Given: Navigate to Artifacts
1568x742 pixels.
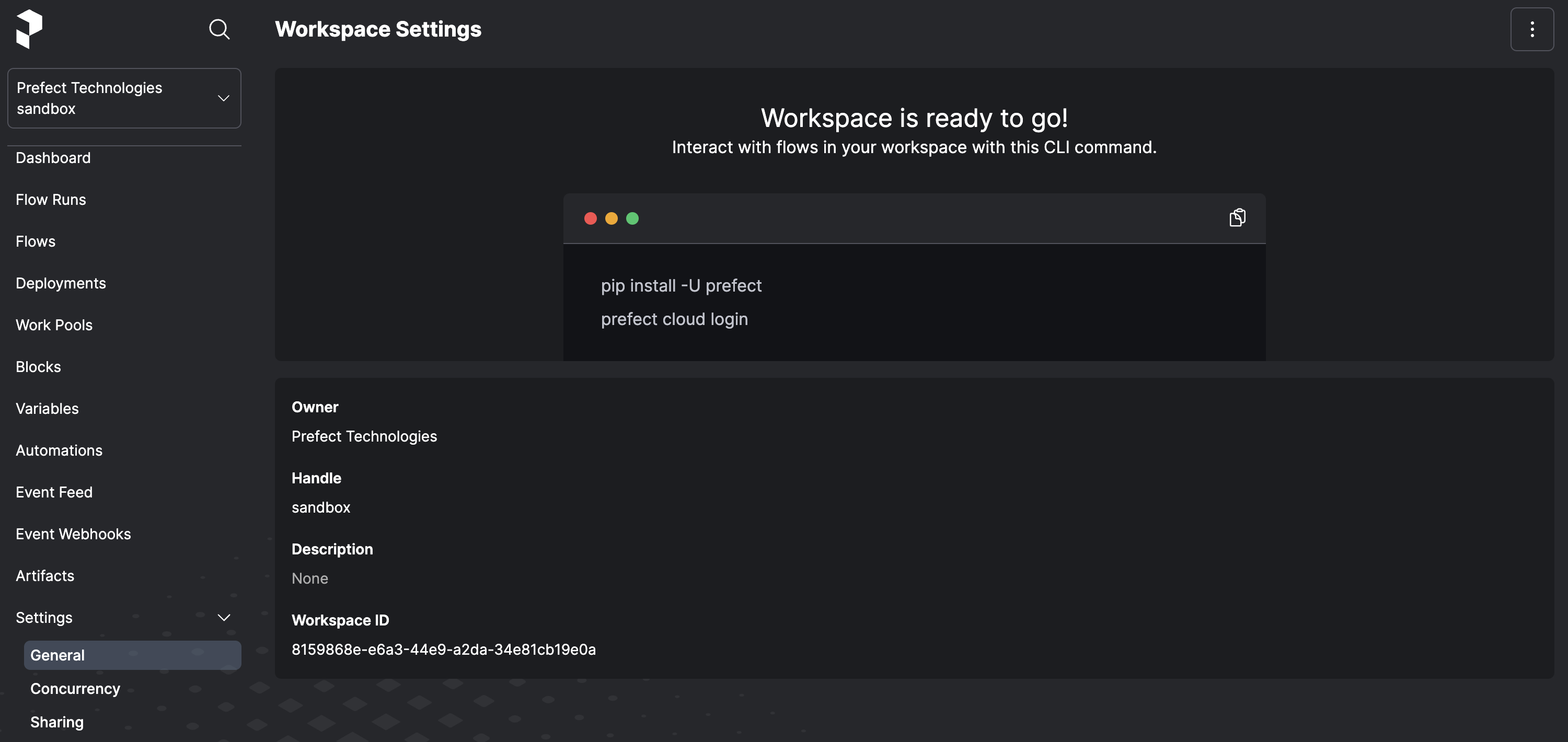Looking at the screenshot, I should [45, 576].
